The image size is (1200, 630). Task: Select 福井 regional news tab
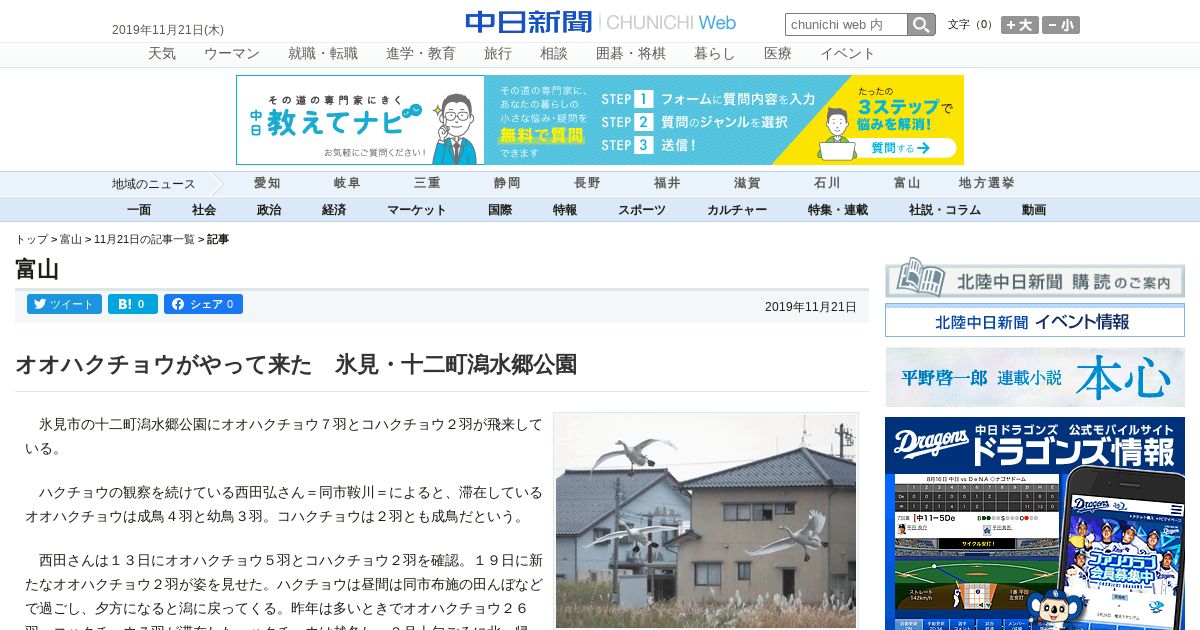click(667, 183)
